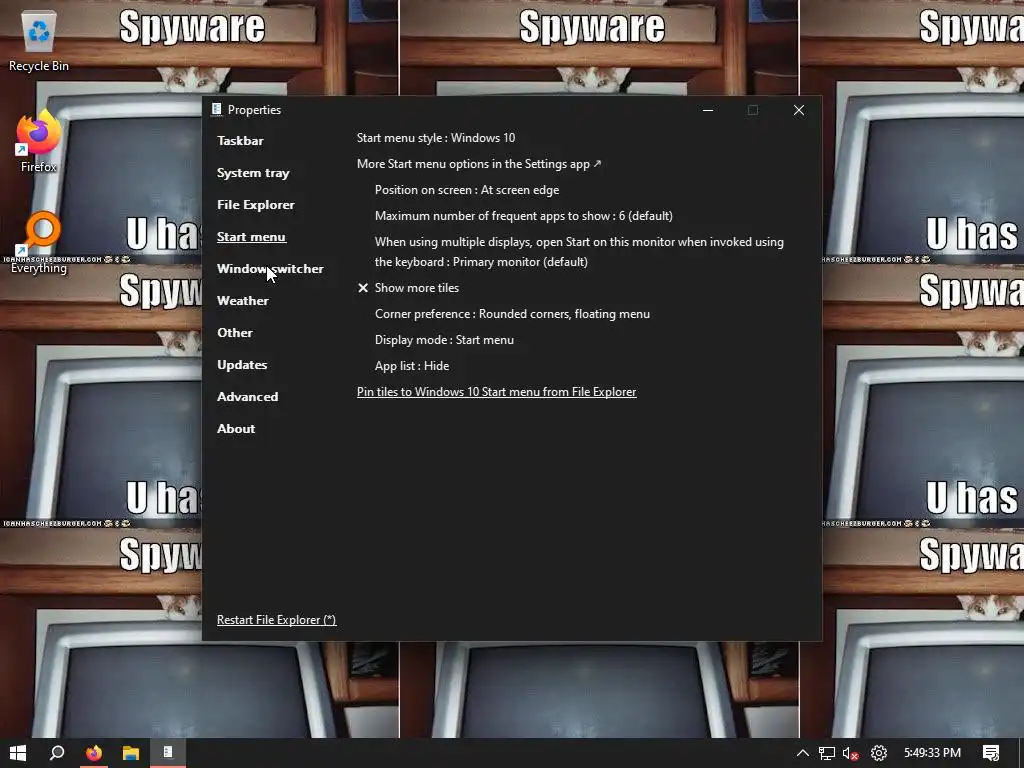Screen dimensions: 1024x768
Task: Change Display mode Start menu setting
Action: tap(444, 340)
